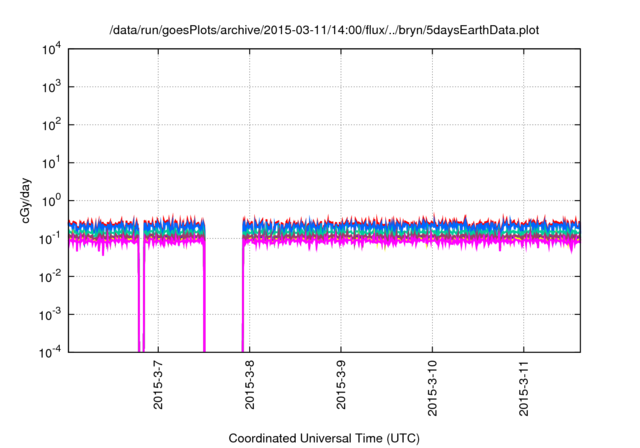The width and height of the screenshot is (640, 448).
Task: Click the plot file path title
Action: [324, 30]
